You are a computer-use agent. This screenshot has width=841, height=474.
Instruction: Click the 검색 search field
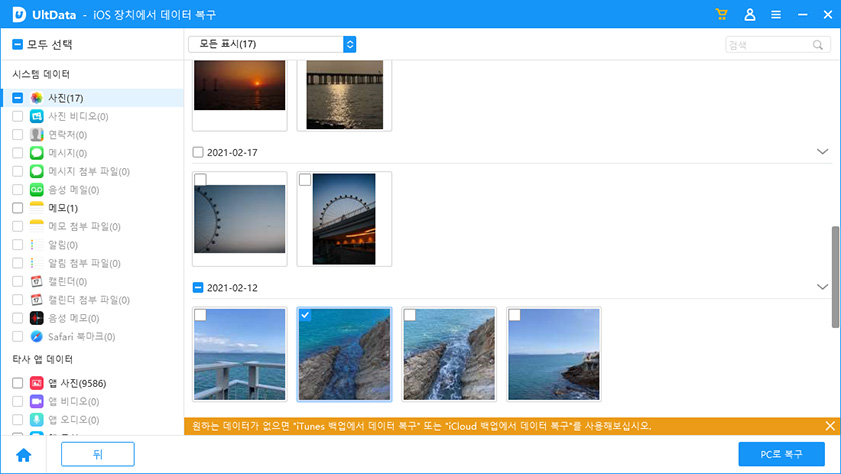[778, 45]
